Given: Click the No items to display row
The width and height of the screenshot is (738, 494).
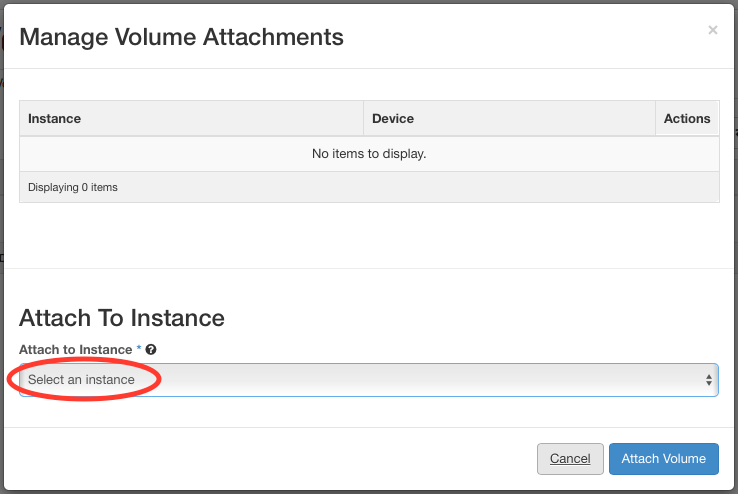Looking at the screenshot, I should click(x=369, y=154).
